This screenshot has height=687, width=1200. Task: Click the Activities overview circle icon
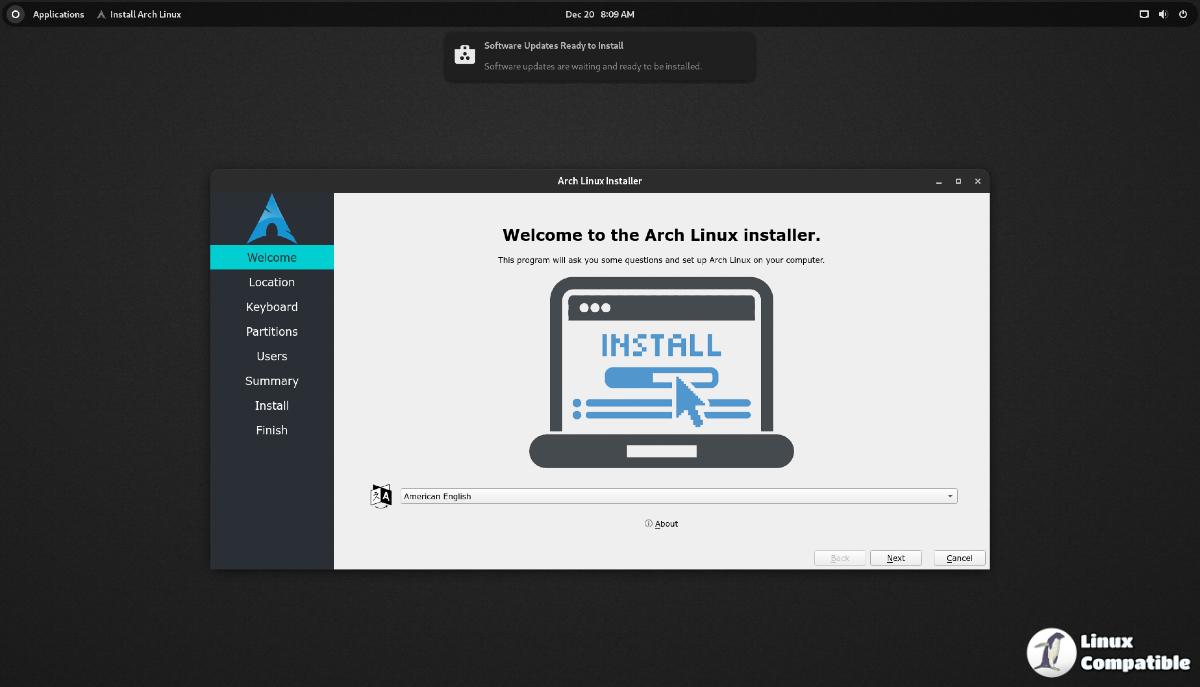pyautogui.click(x=15, y=14)
